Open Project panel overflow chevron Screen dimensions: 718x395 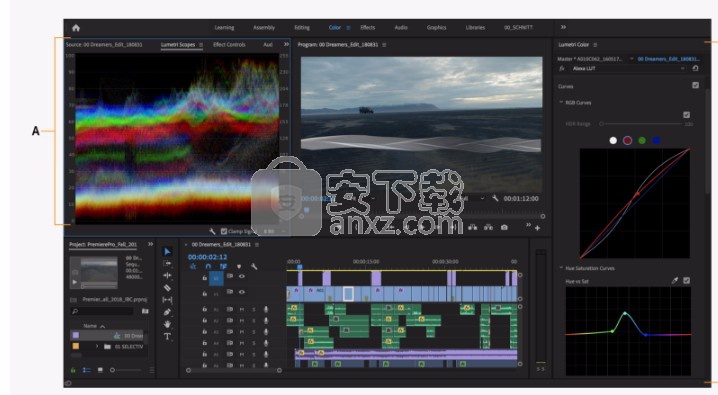(x=150, y=244)
